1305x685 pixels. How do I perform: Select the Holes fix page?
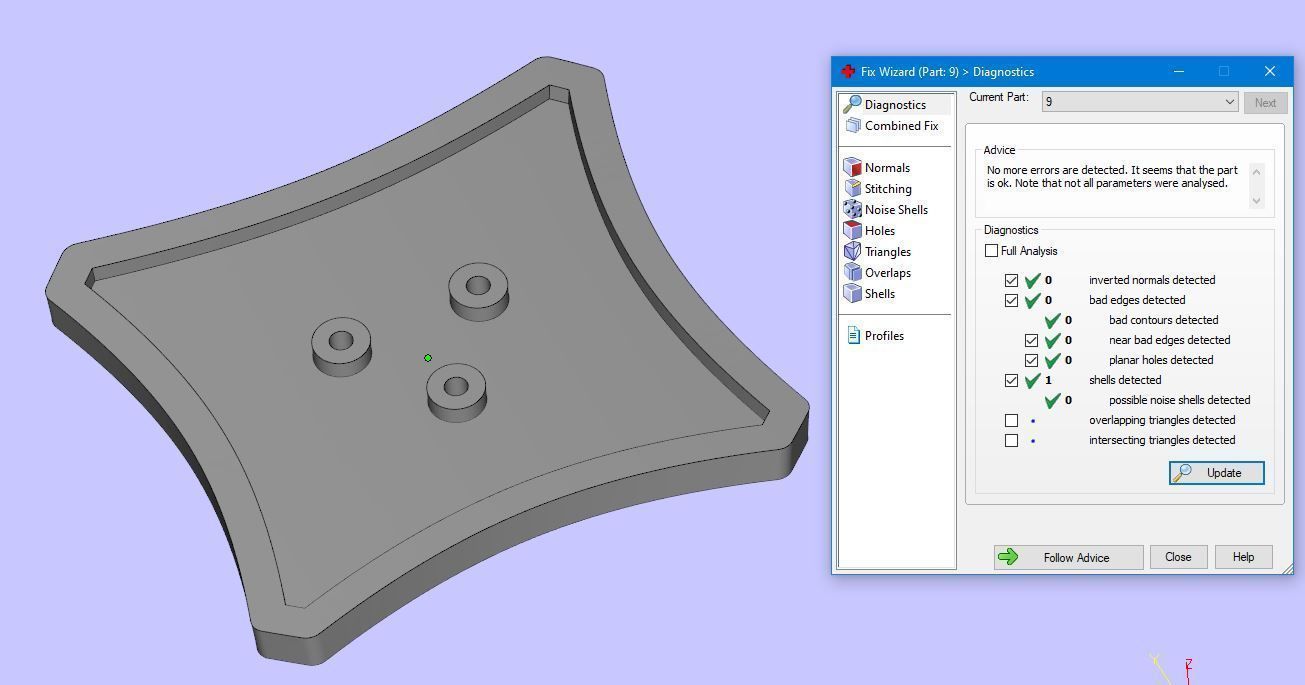(x=880, y=231)
